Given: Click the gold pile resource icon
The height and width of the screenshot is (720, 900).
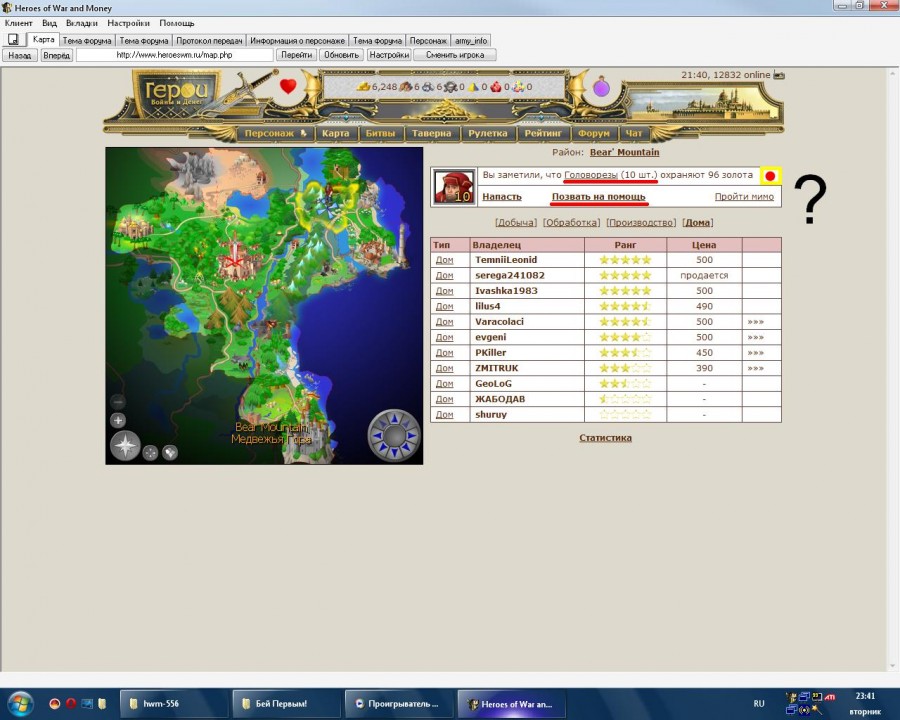Looking at the screenshot, I should (x=364, y=87).
